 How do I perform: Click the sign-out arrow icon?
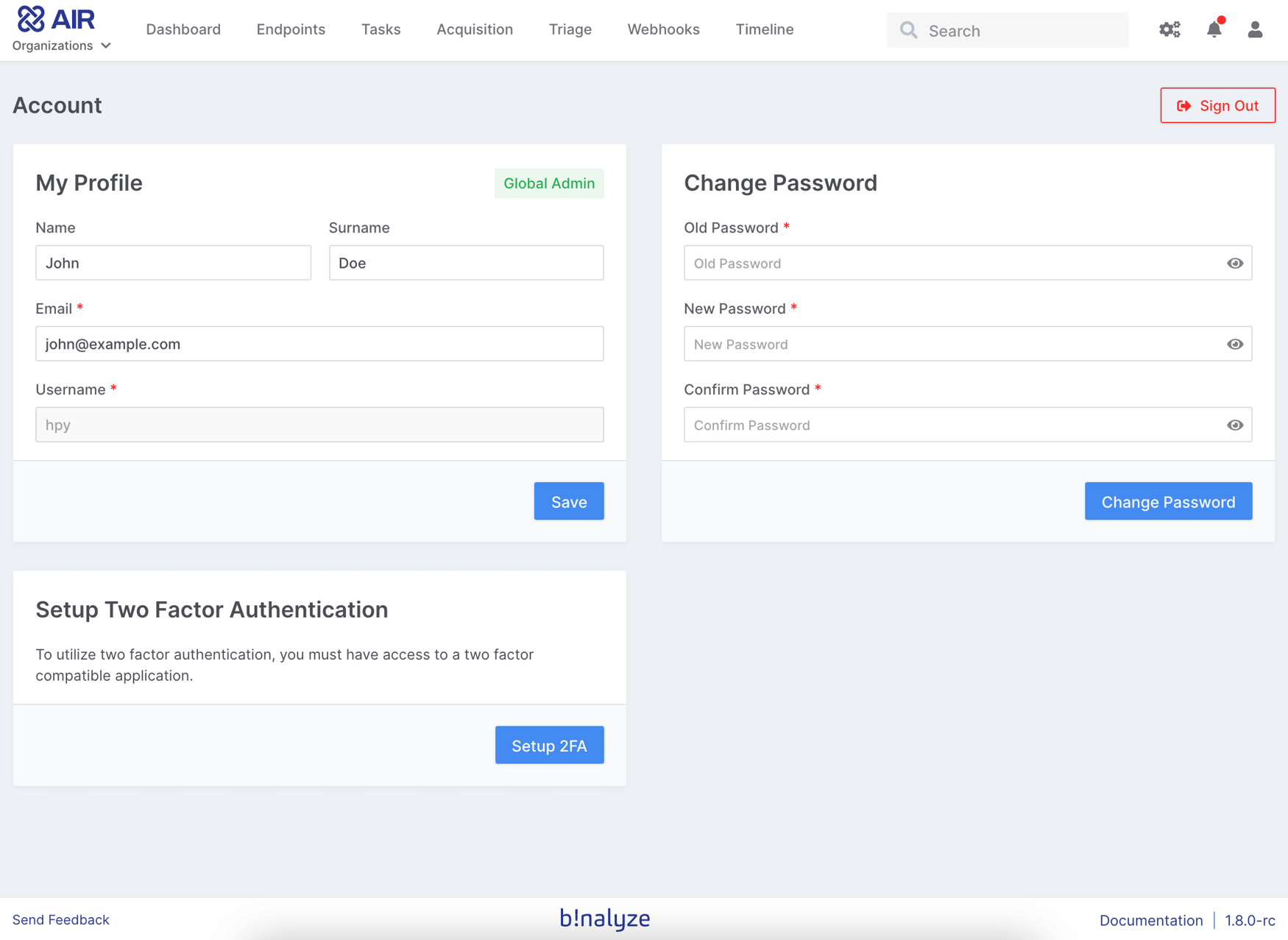(1184, 105)
